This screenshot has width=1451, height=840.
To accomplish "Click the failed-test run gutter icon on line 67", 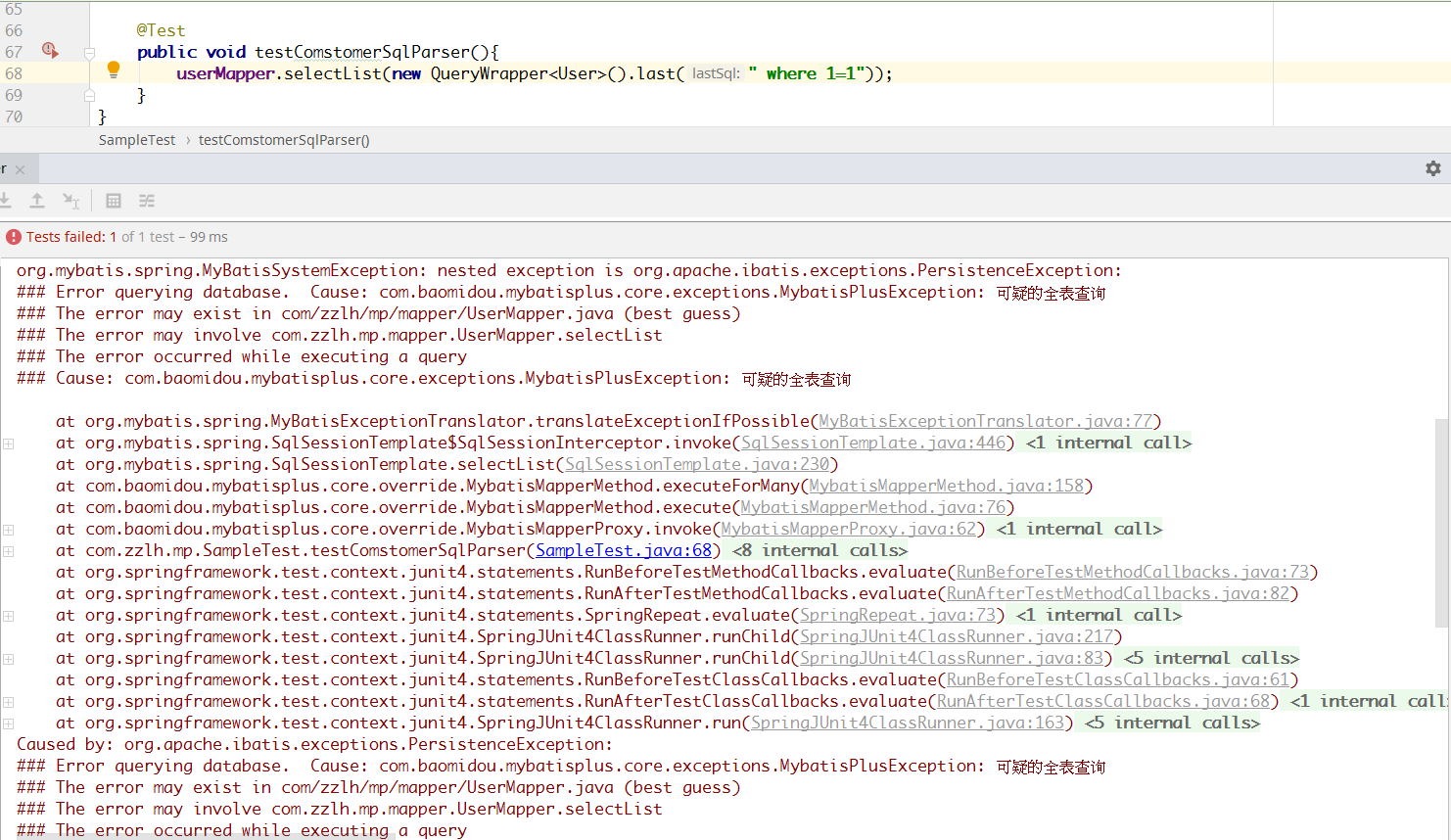I will 50,51.
